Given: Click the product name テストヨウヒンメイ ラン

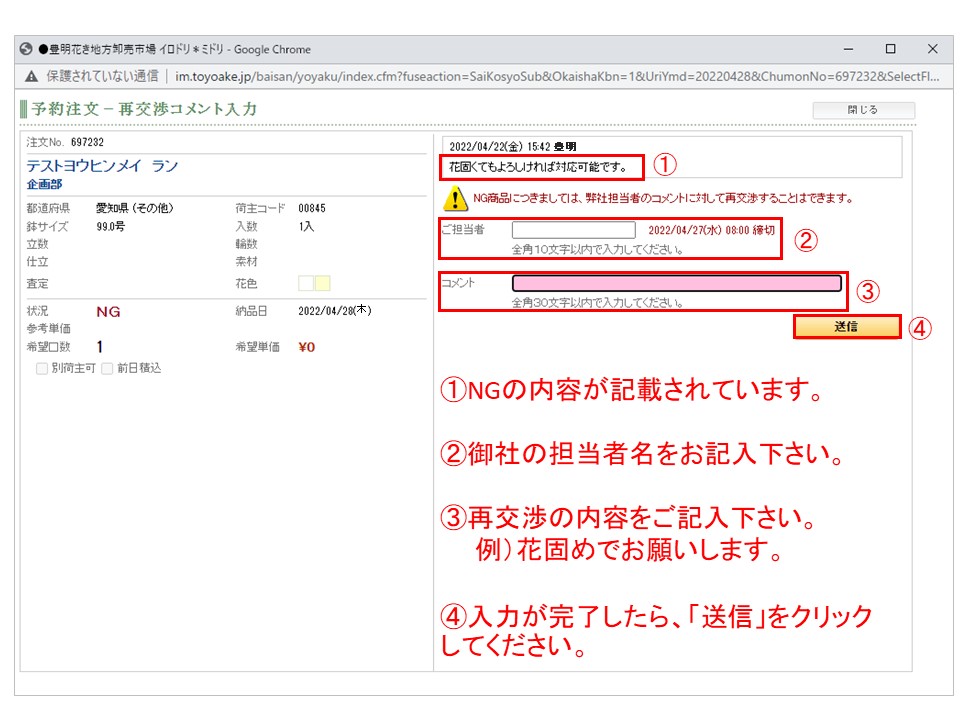Looking at the screenshot, I should click(x=102, y=166).
